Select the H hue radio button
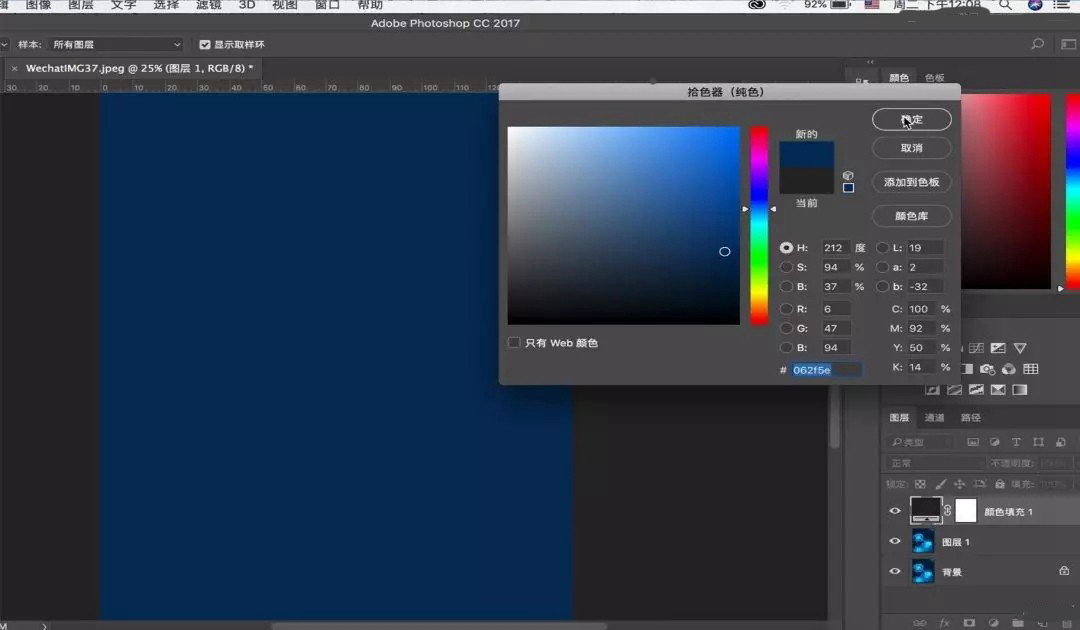Screen dimensions: 1080x630 point(786,247)
